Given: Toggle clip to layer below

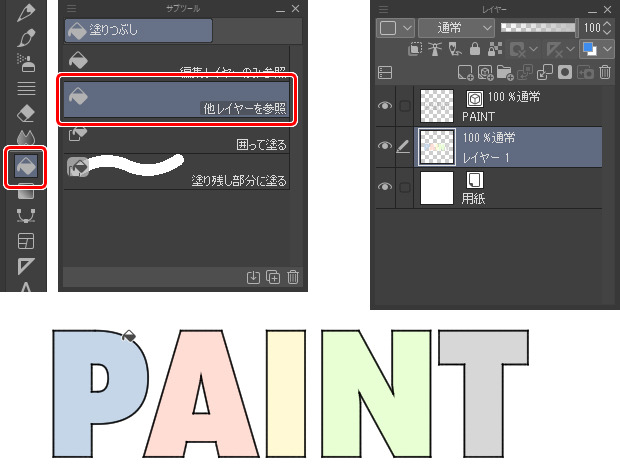Looking at the screenshot, I should (x=414, y=49).
